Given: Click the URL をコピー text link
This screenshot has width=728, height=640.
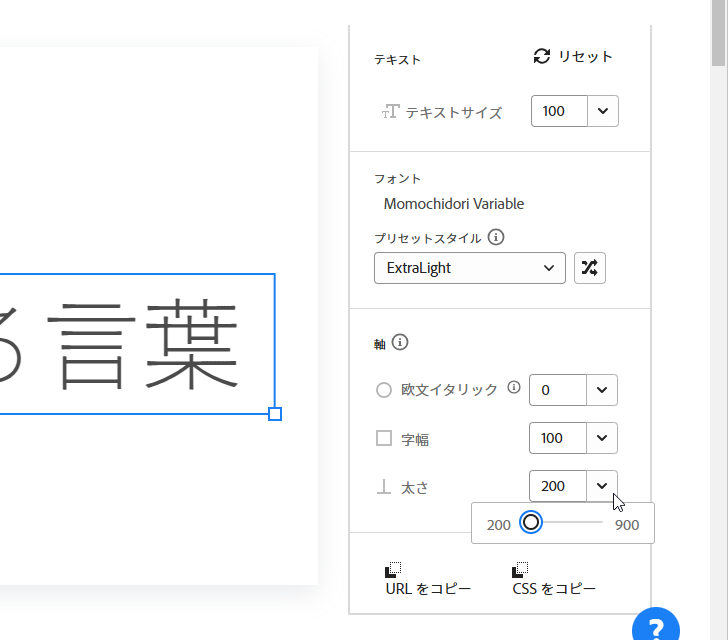Looking at the screenshot, I should (428, 589).
